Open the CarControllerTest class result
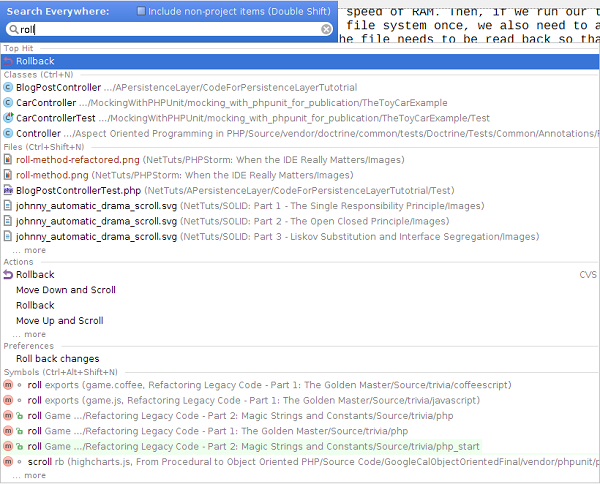This screenshot has height=484, width=600. click(300, 118)
